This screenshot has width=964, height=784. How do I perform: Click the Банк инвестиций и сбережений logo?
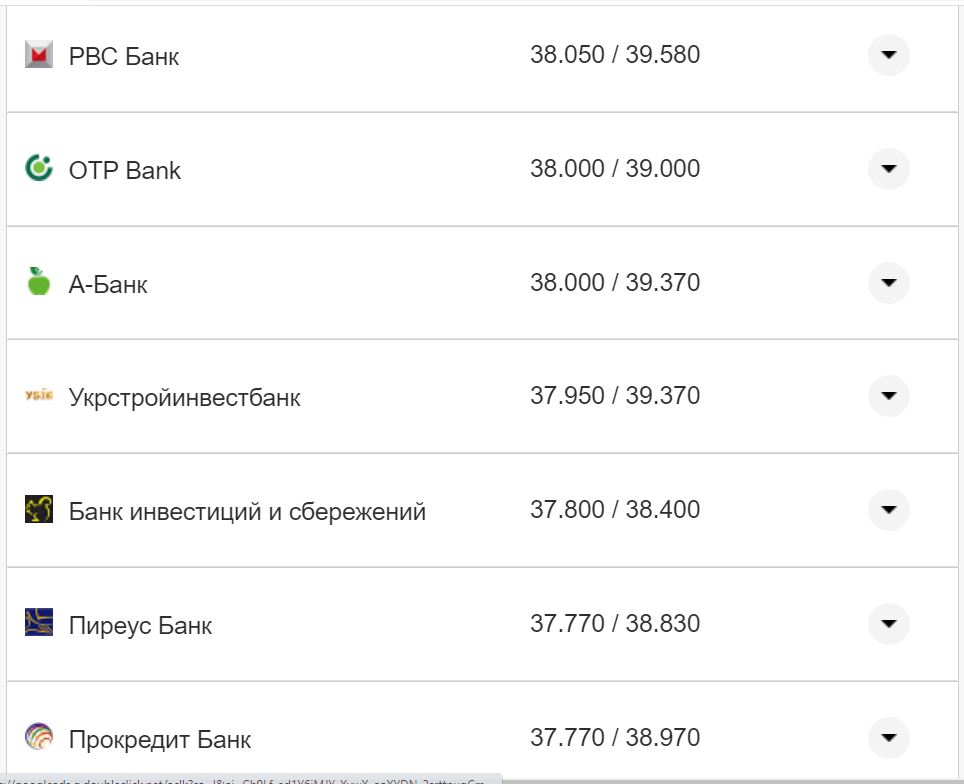38,510
